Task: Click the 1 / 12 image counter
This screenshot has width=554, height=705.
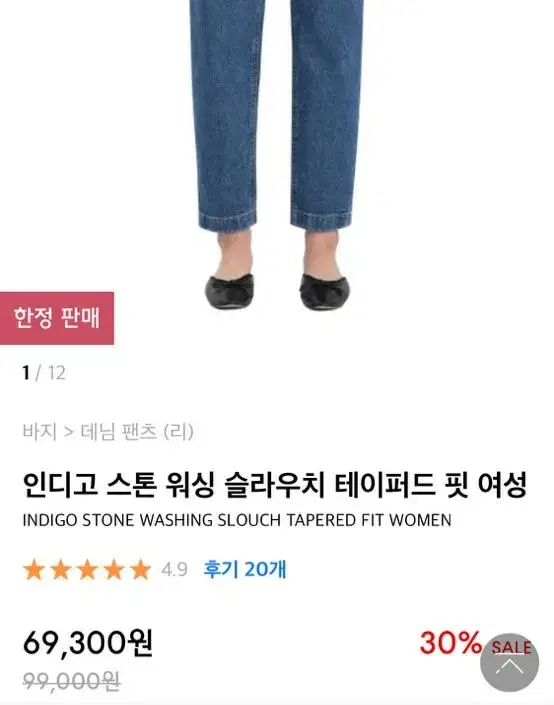Action: (44, 373)
